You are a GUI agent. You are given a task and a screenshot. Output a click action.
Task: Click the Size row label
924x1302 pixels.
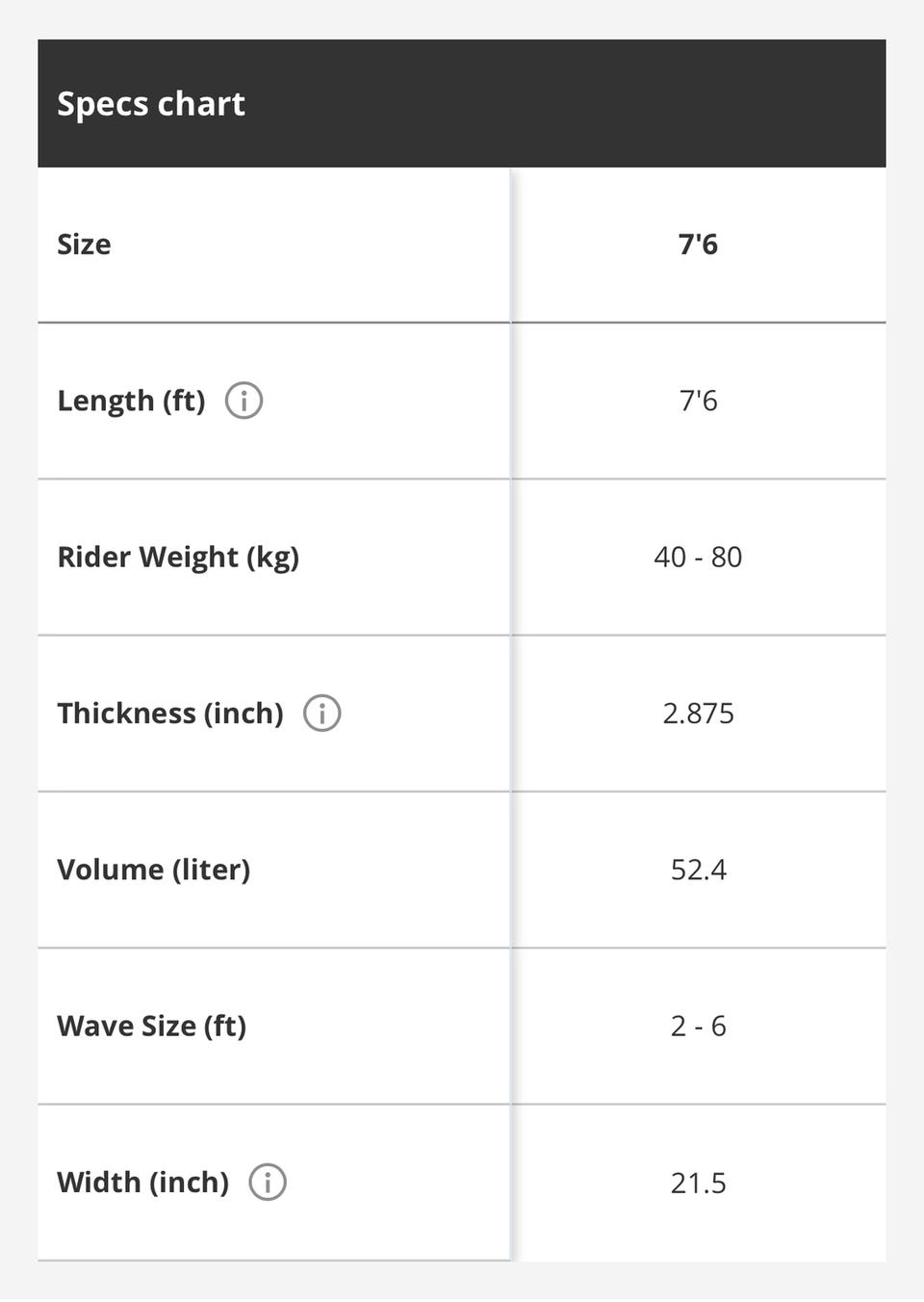coord(84,245)
